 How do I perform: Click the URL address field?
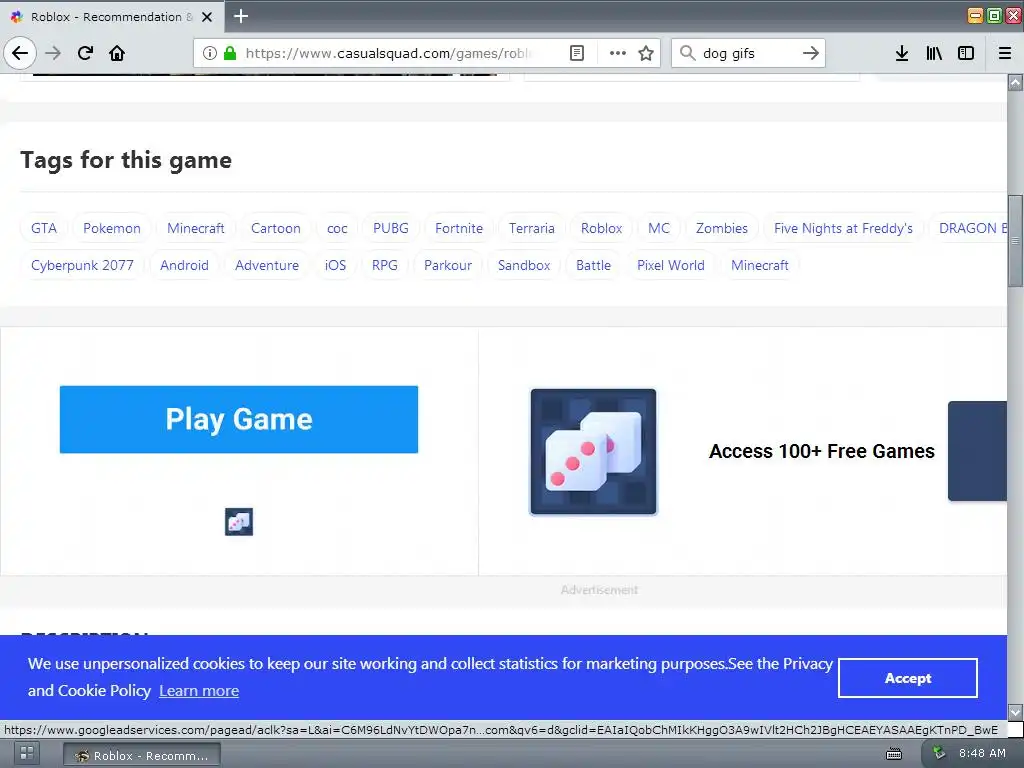pyautogui.click(x=389, y=53)
